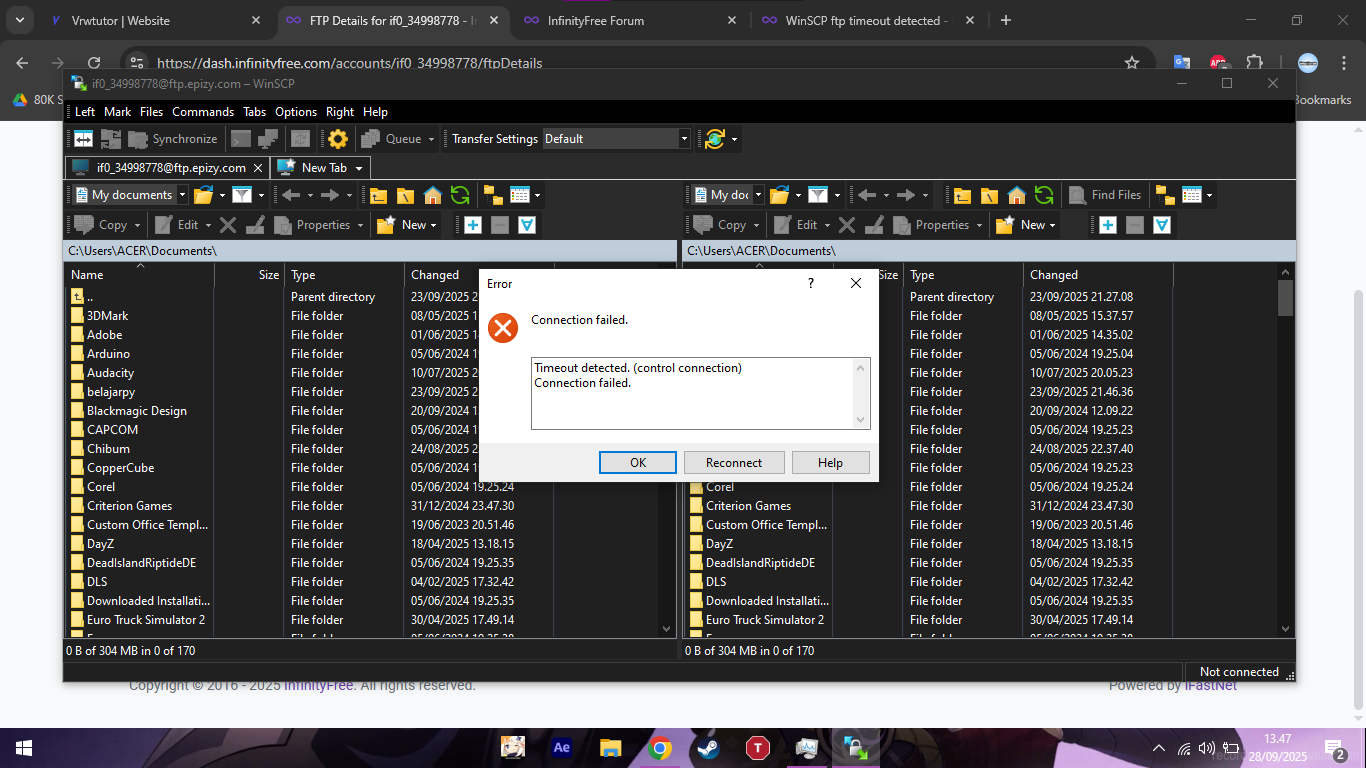Click Steam icon in Windows taskbar

click(x=707, y=747)
